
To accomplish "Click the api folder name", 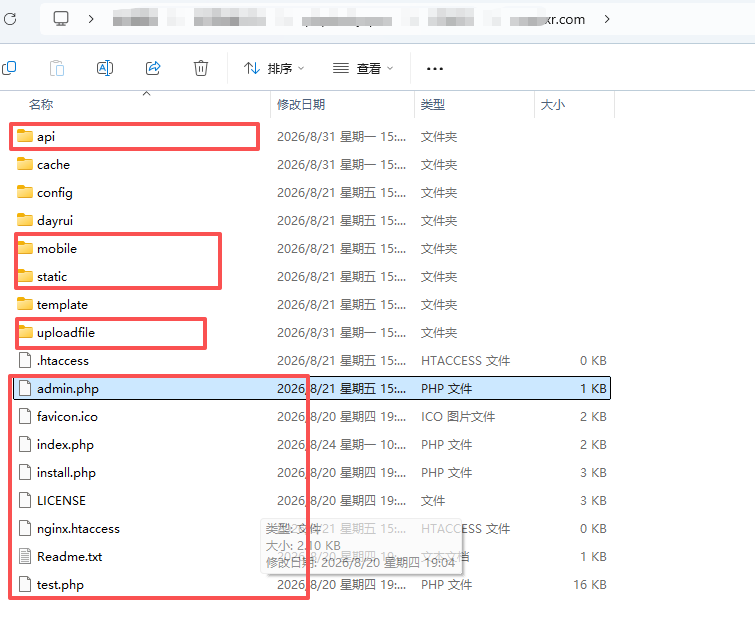I will 46,137.
